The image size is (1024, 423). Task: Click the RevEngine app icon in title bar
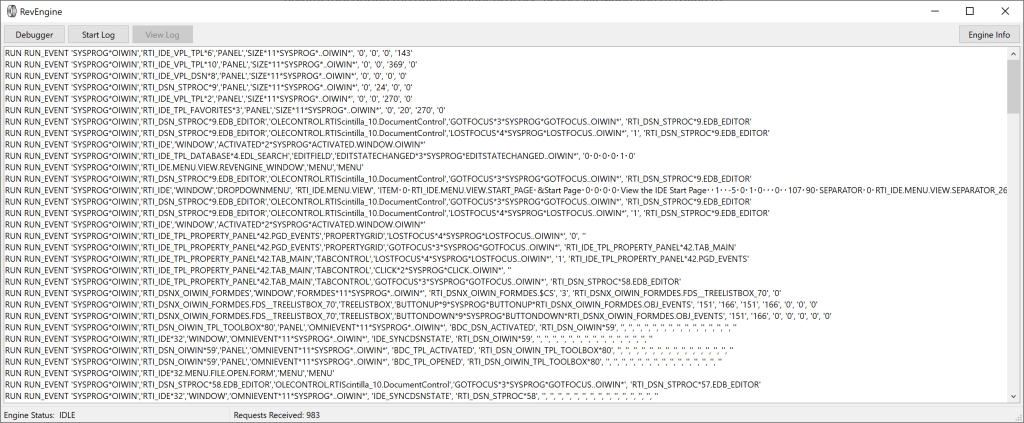pos(11,10)
